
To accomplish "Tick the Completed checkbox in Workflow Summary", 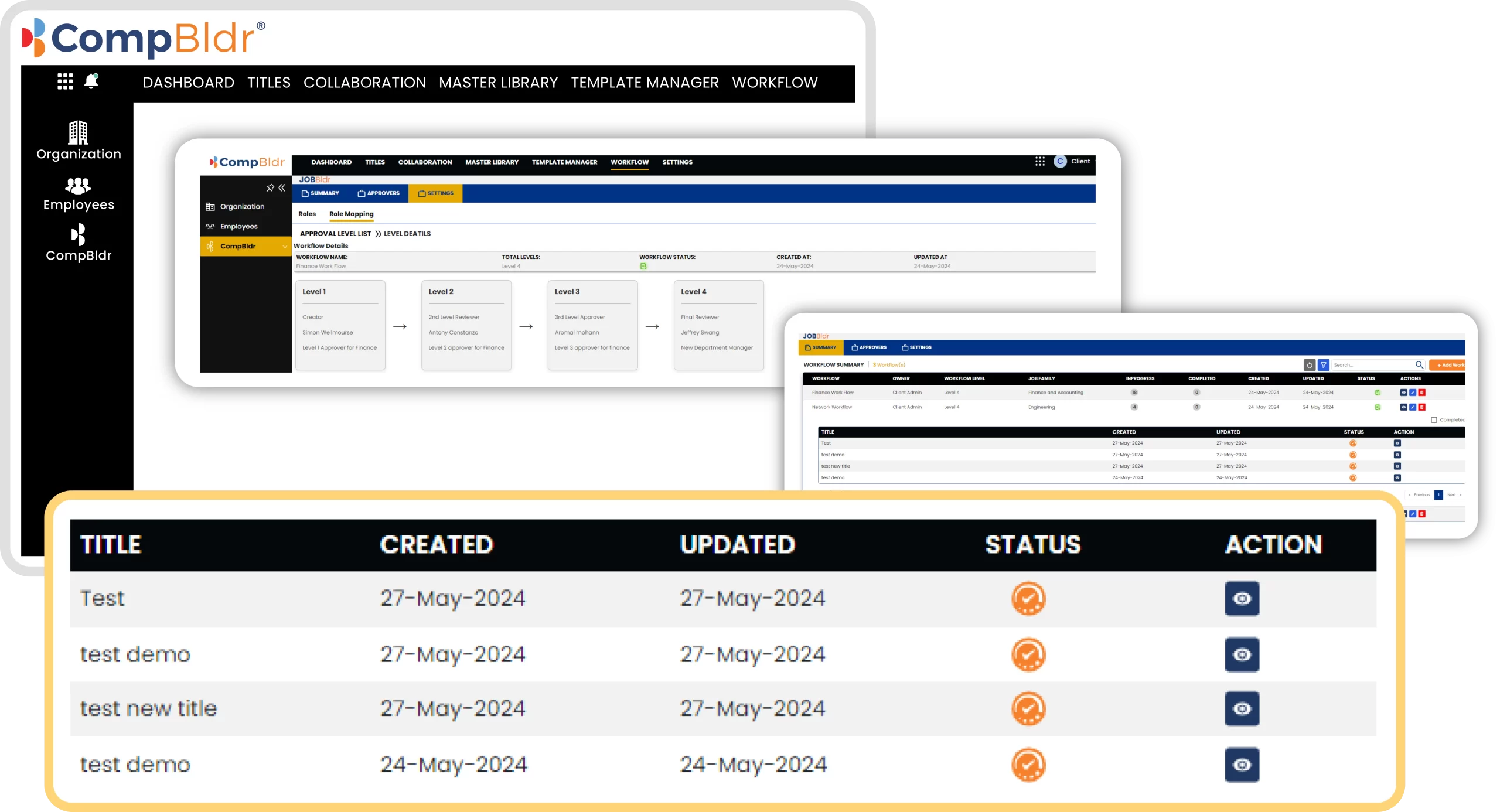I will 1434,420.
